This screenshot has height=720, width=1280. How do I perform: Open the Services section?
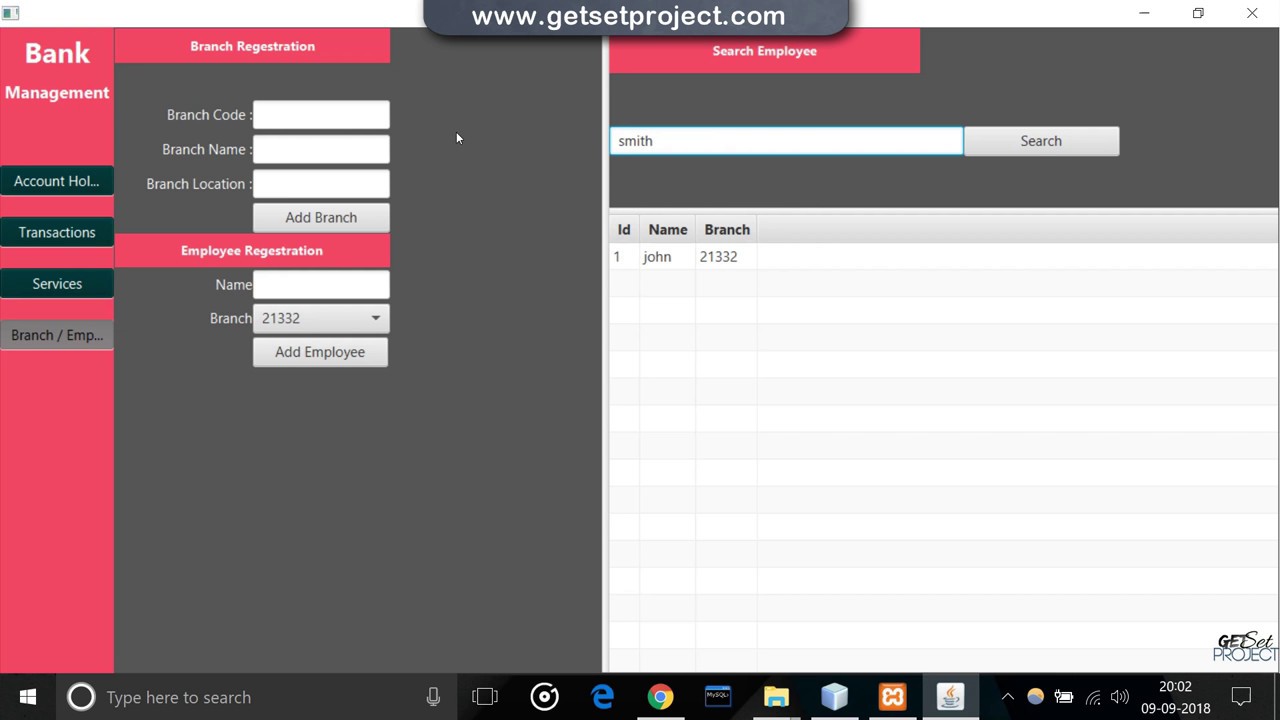[57, 284]
